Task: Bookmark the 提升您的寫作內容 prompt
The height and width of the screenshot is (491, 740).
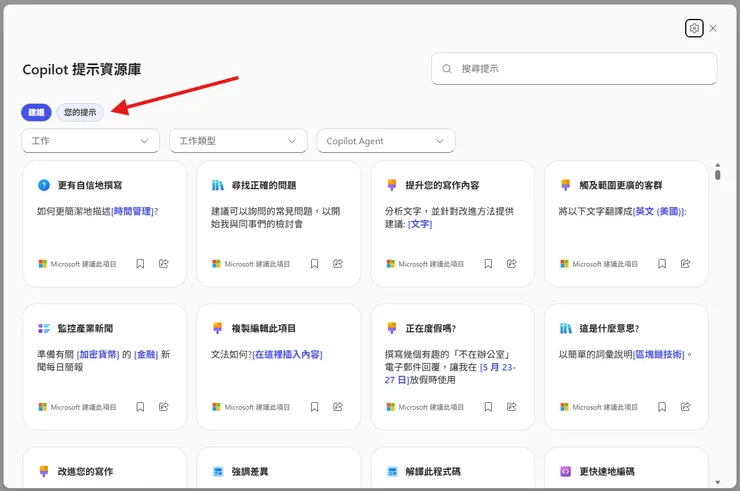Action: 488,264
